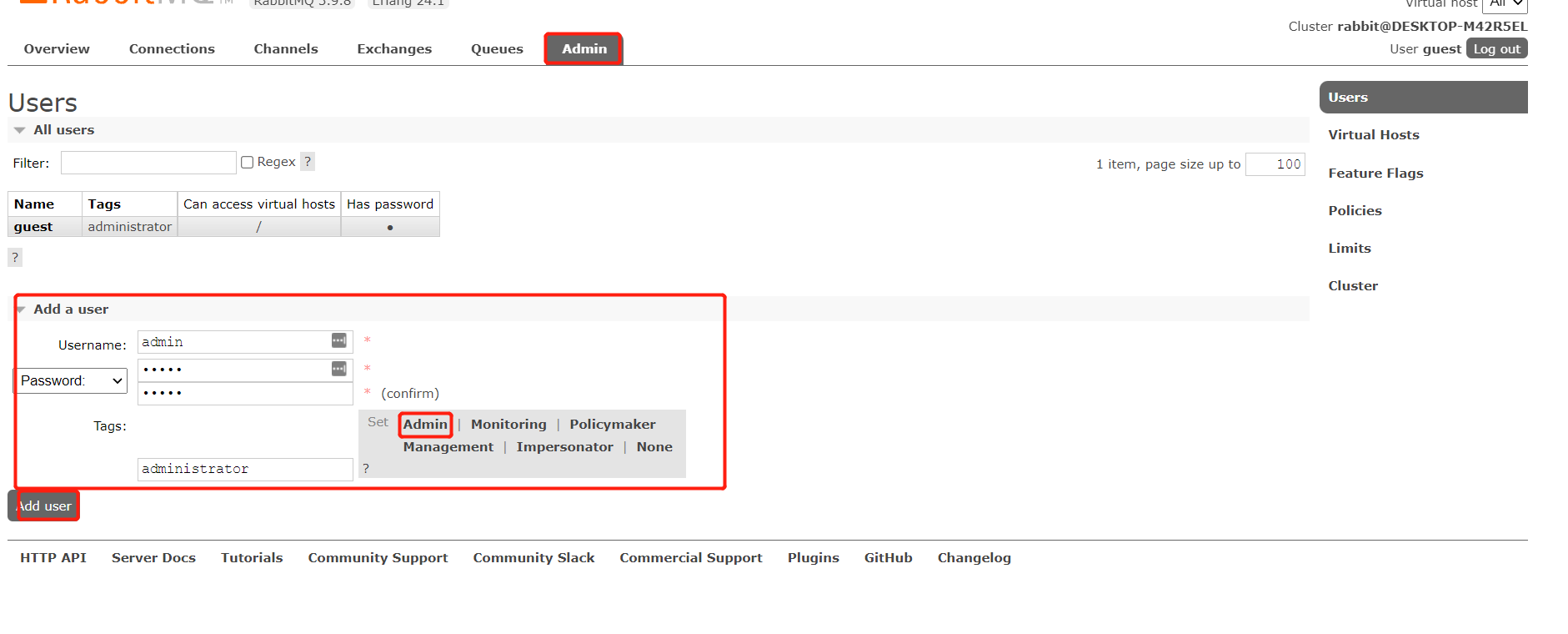Screen dimensions: 1568x634
Task: Focus the user Filter input field
Action: pyautogui.click(x=148, y=163)
